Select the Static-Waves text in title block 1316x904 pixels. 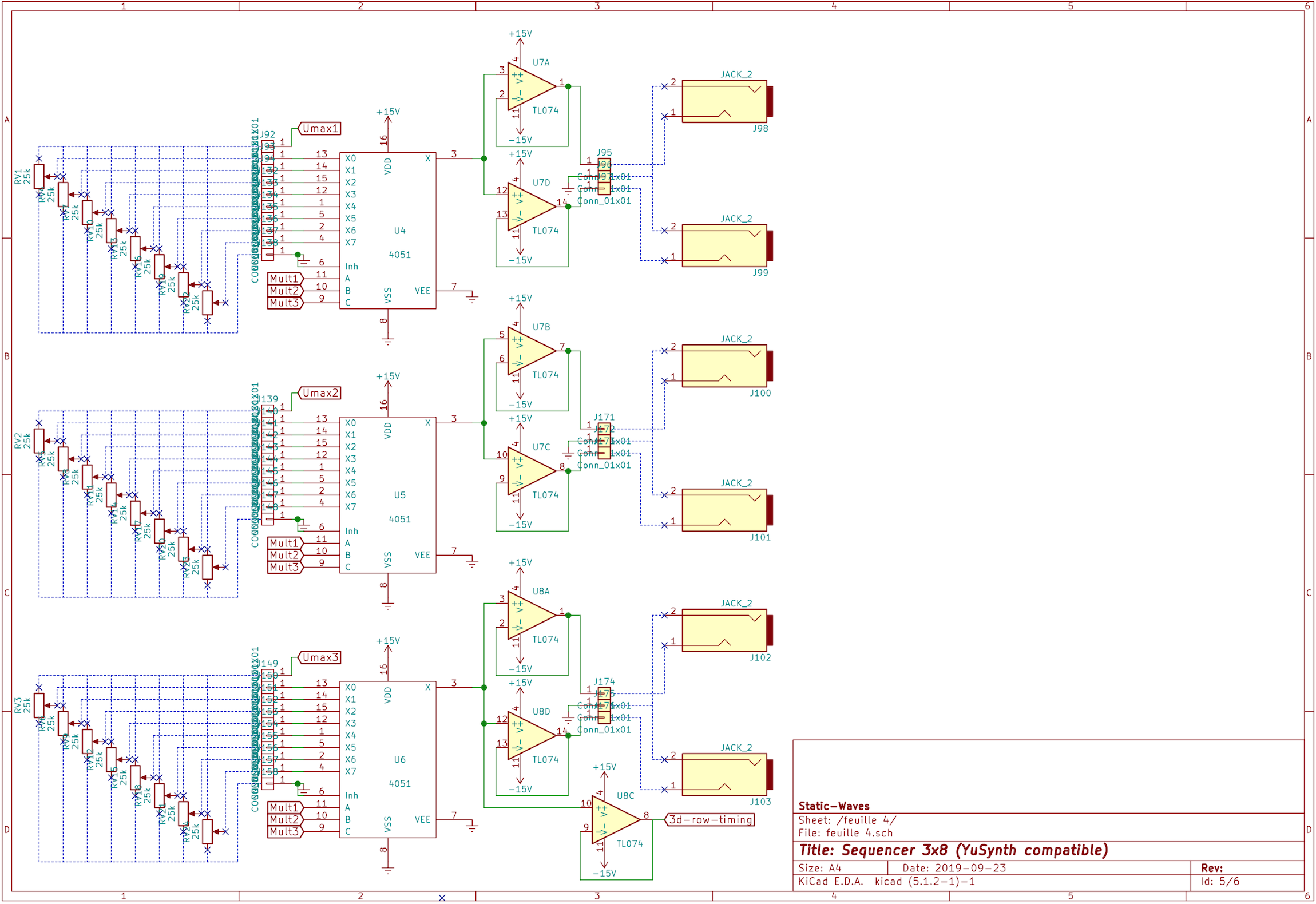point(834,806)
